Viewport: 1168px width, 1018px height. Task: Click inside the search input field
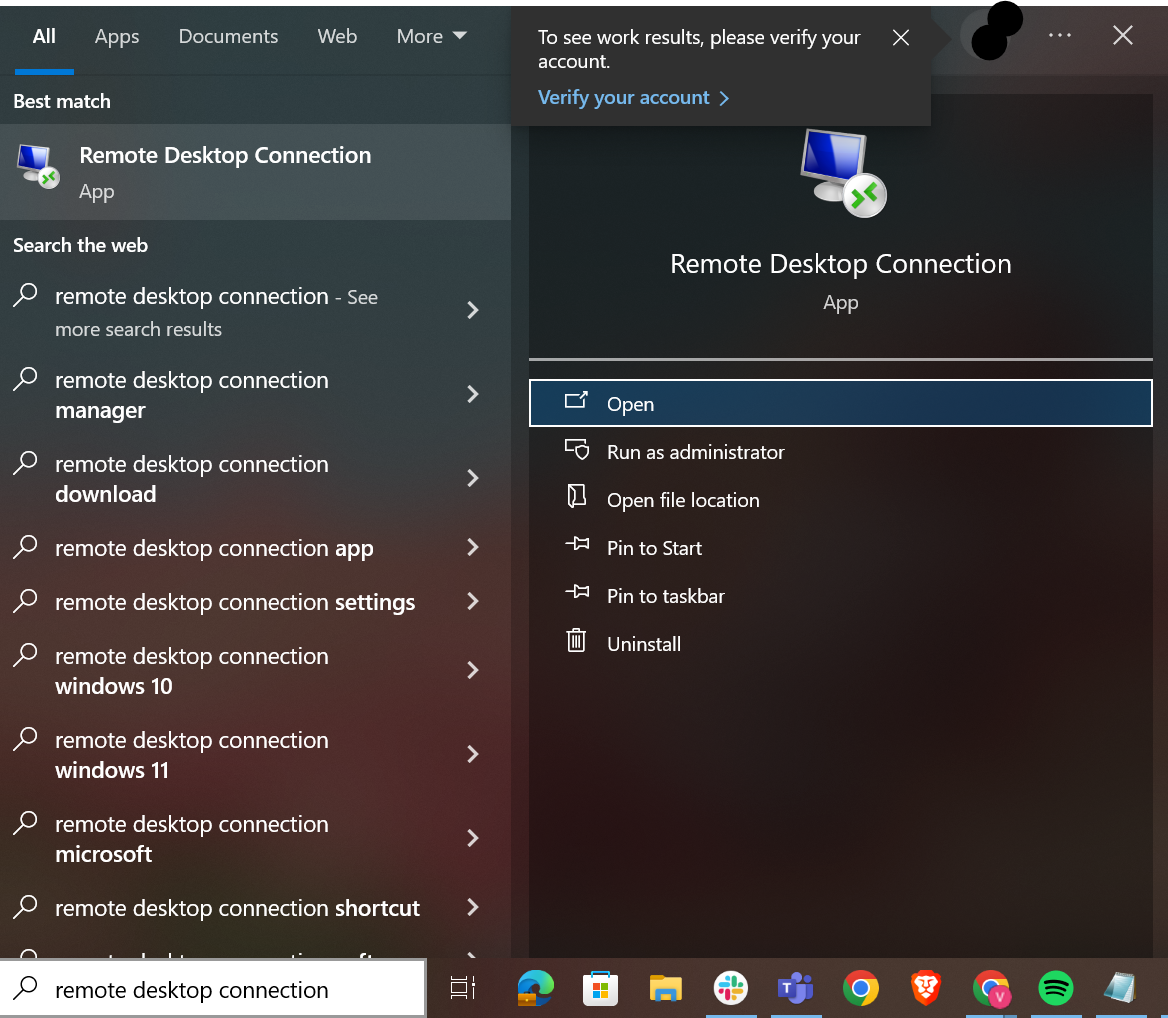pyautogui.click(x=212, y=989)
